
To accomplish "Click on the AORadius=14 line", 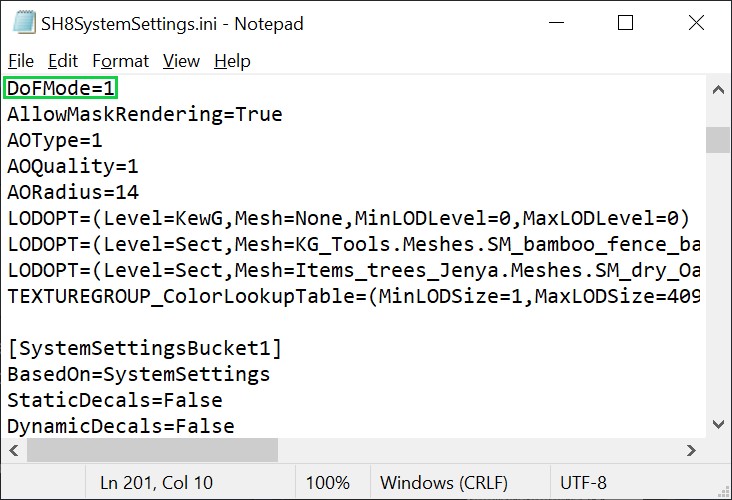I will pos(73,192).
